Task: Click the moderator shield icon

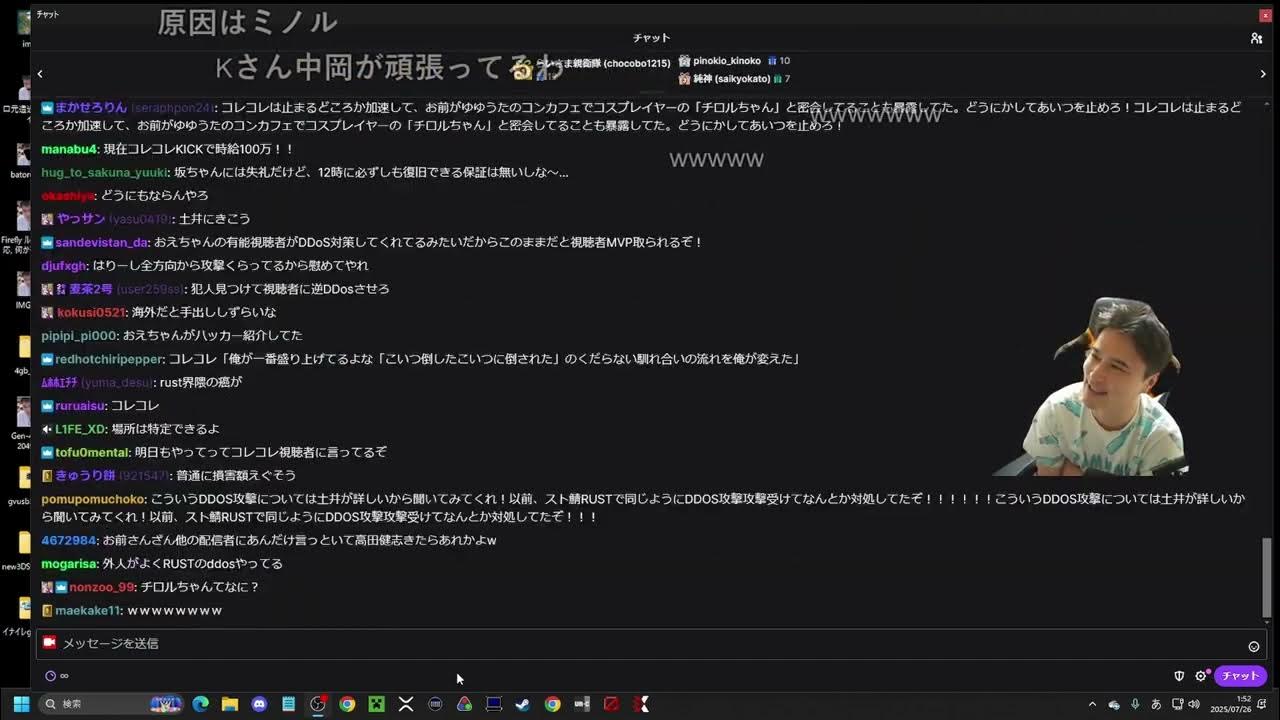Action: 1179,676
